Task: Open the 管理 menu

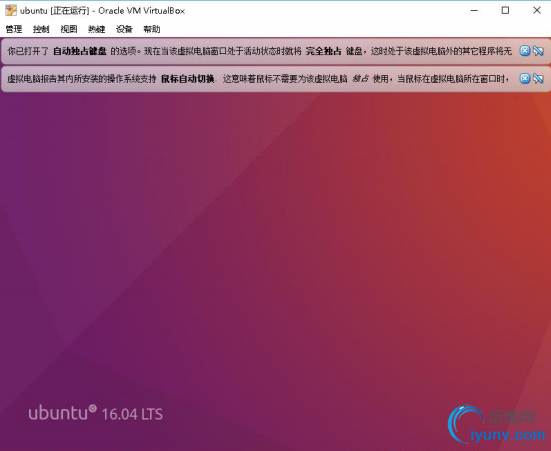Action: coord(14,29)
